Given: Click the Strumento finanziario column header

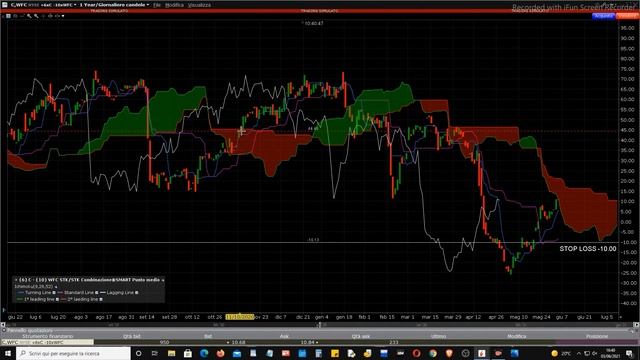Looking at the screenshot, I should pos(48,336).
